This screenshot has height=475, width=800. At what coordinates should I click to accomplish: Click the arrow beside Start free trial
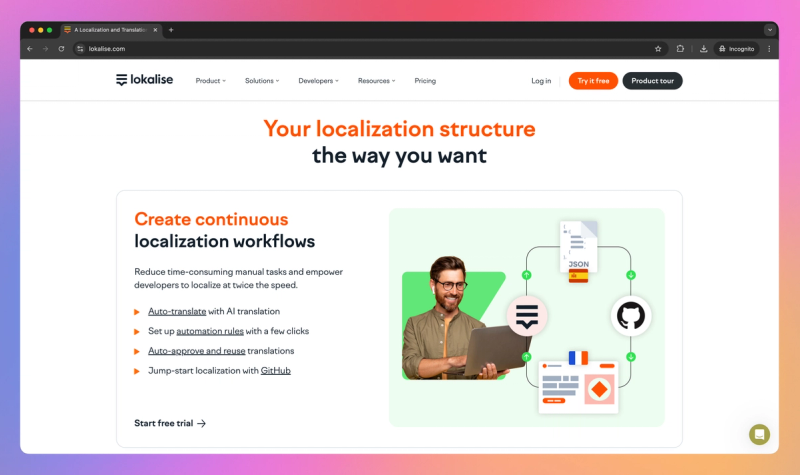(202, 423)
